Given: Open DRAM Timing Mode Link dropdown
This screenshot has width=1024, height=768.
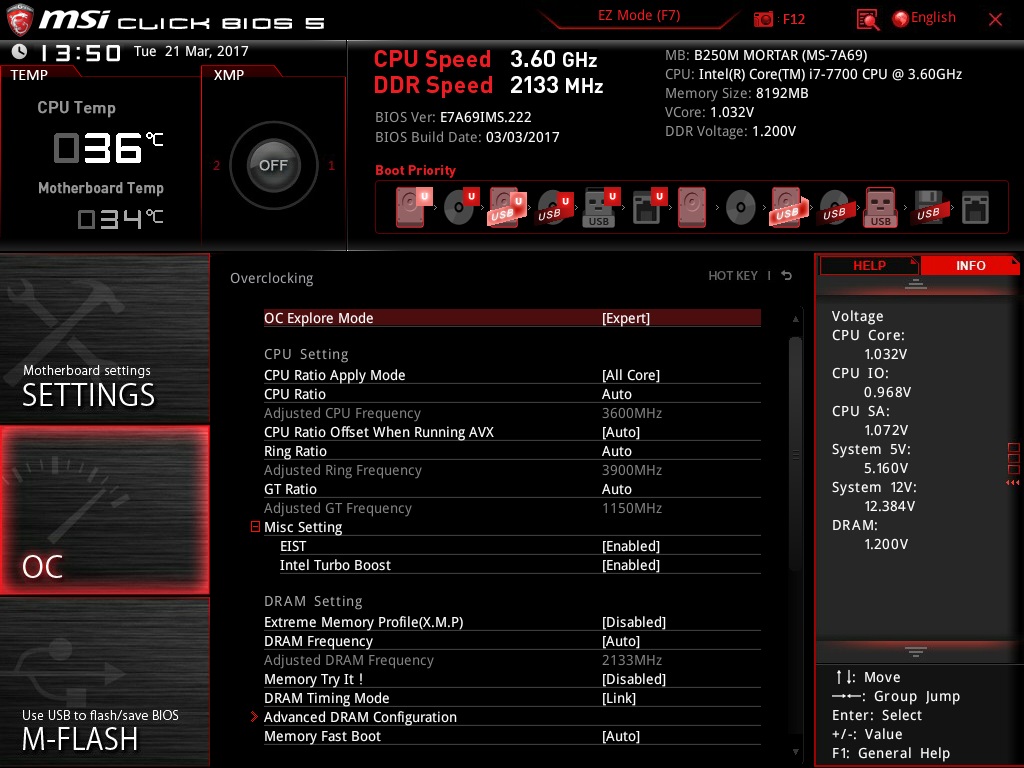Looking at the screenshot, I should (512, 698).
